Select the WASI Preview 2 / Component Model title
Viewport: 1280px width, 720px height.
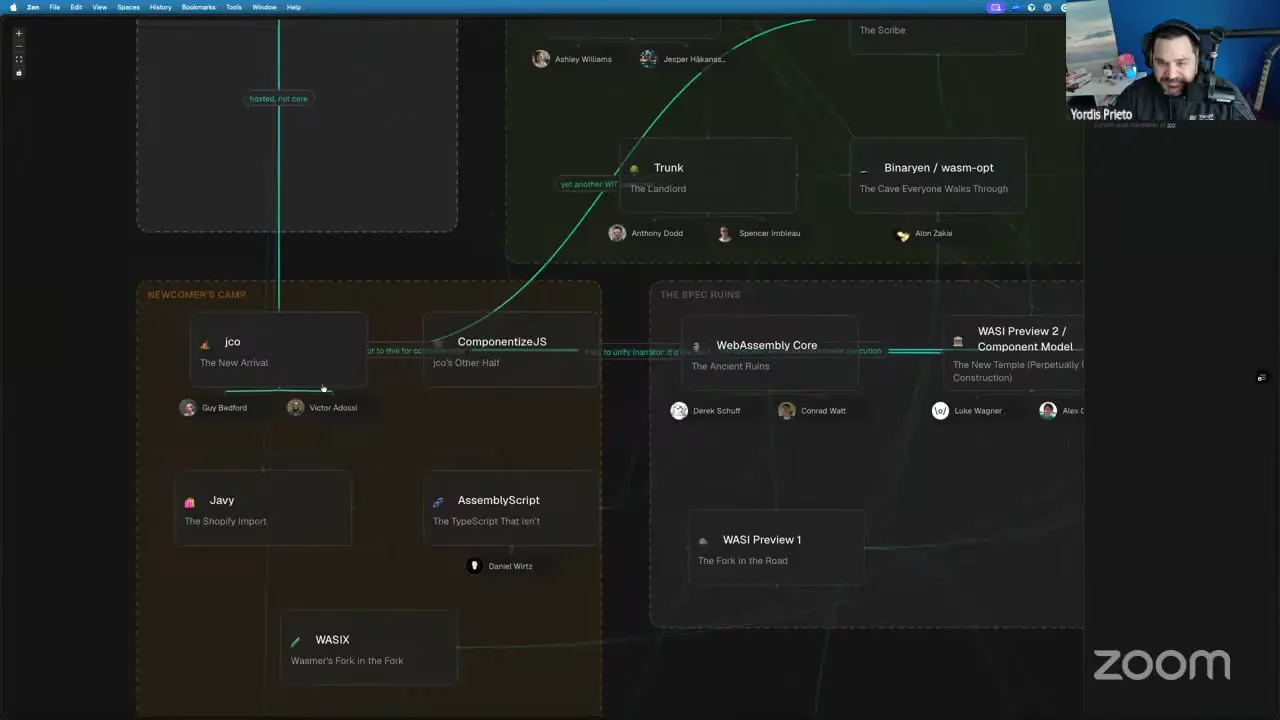(x=1025, y=339)
